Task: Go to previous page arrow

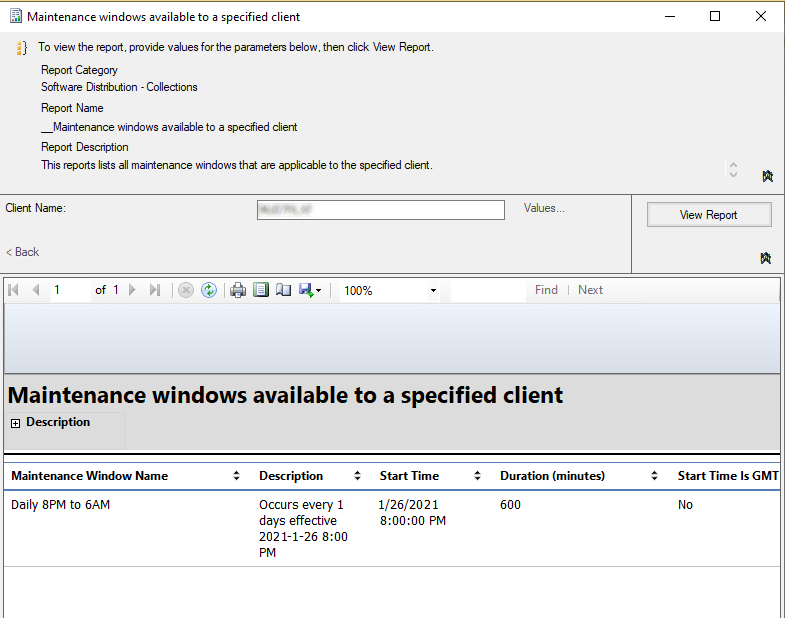Action: pos(36,290)
